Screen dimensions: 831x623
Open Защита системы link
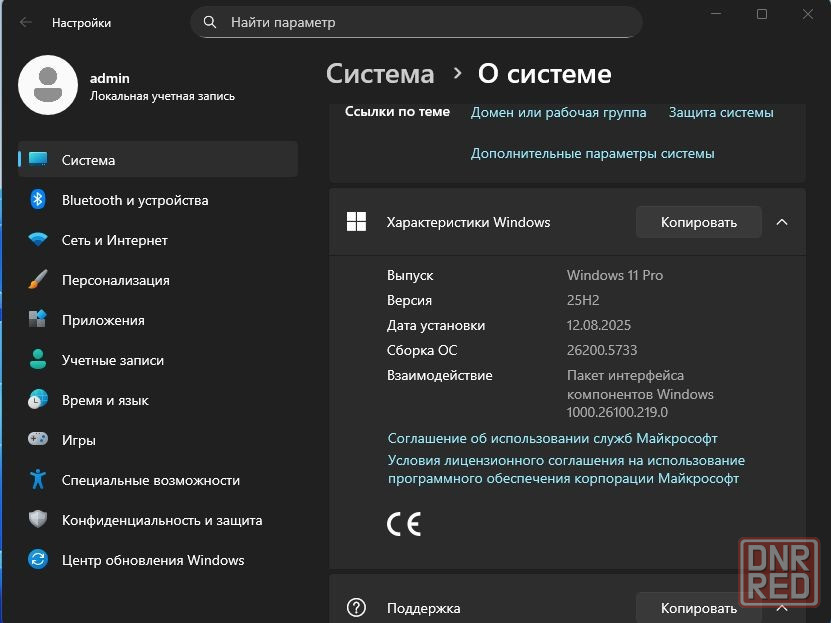click(x=720, y=112)
